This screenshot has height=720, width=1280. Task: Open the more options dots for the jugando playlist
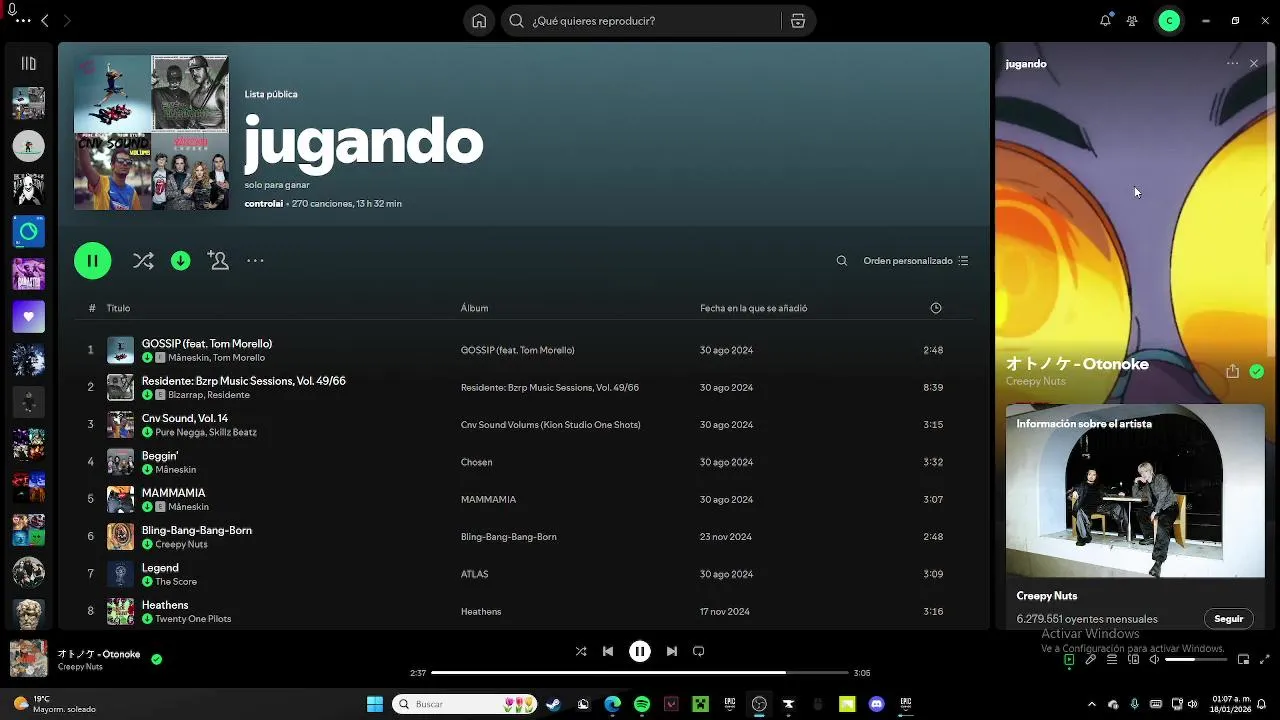pos(255,261)
